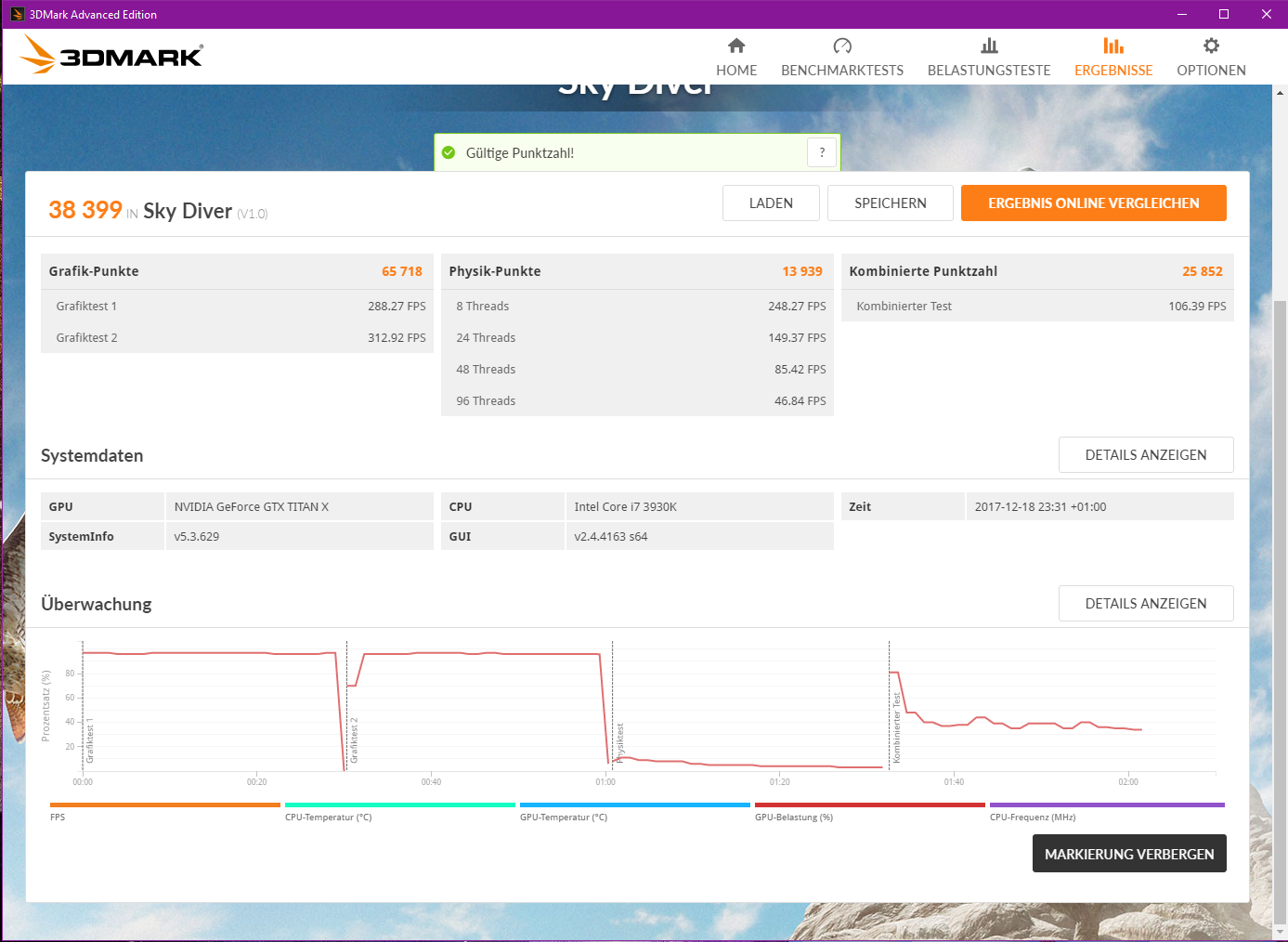Click the 3DMark title bar app icon
The height and width of the screenshot is (942, 1288).
17,14
